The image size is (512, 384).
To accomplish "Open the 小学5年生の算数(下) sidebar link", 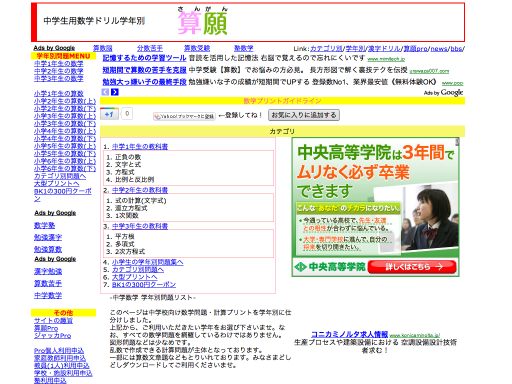I will [x=65, y=154].
